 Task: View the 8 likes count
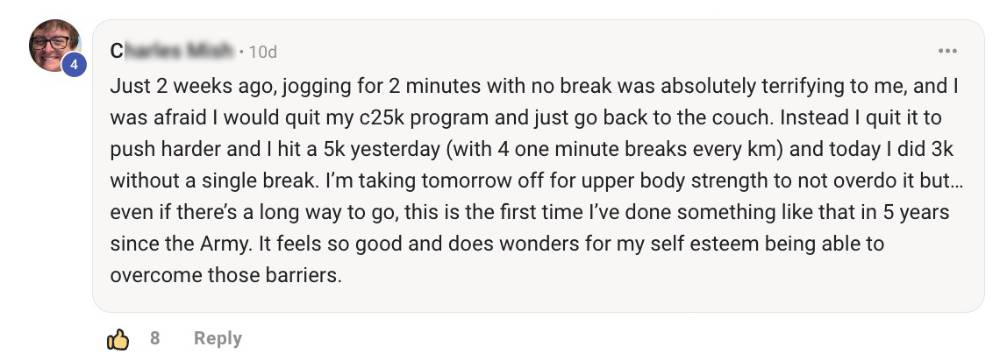(x=155, y=338)
